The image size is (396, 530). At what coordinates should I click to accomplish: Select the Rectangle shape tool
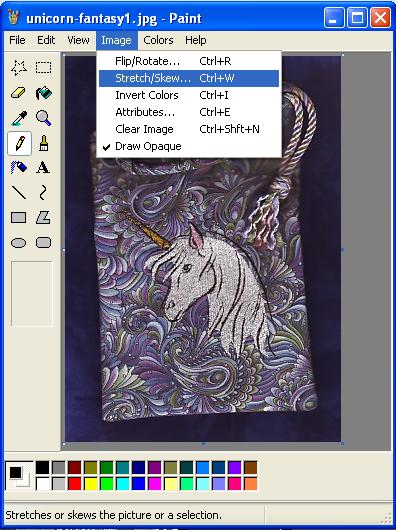[x=19, y=218]
